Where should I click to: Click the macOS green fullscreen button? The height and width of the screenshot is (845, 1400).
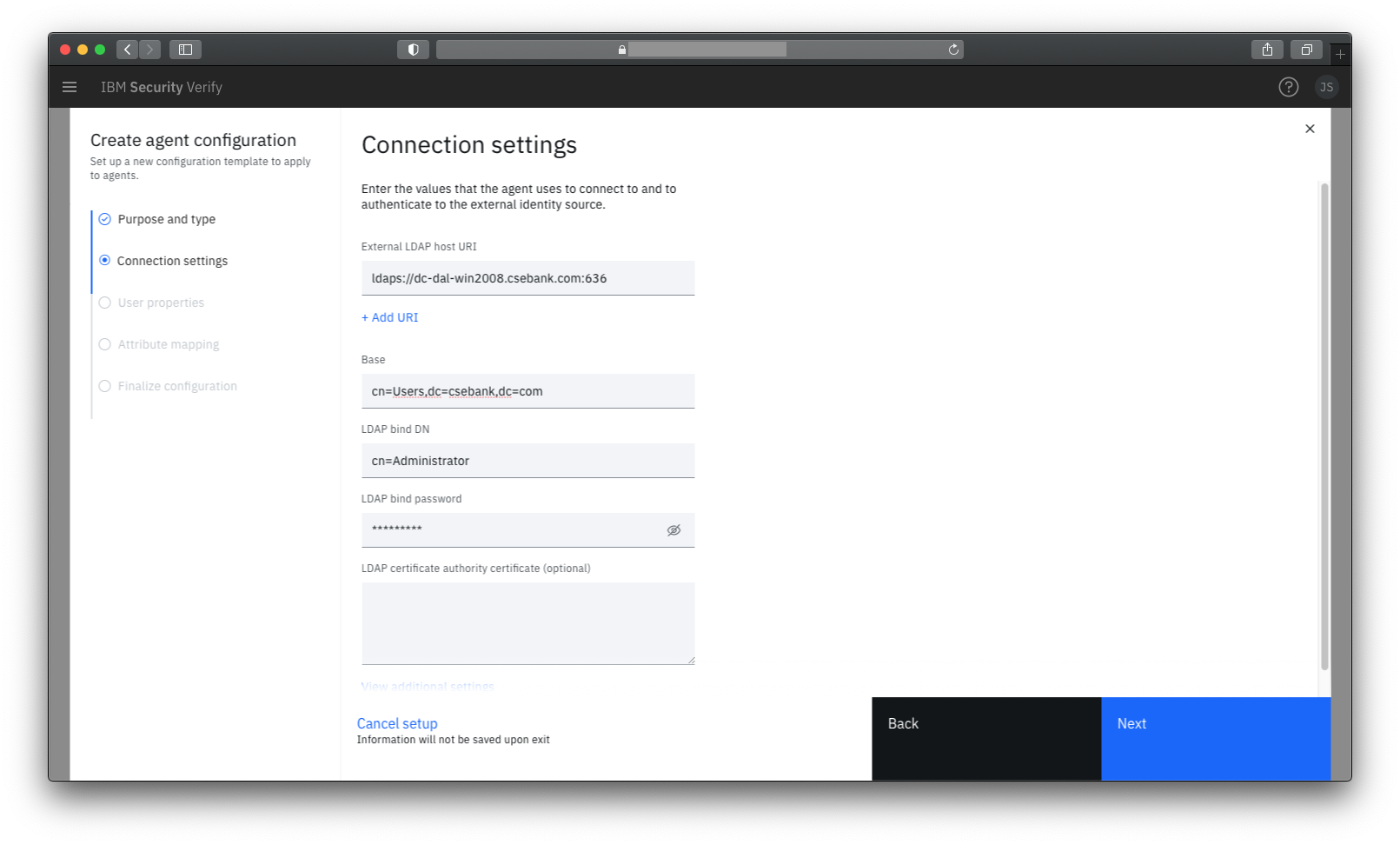[100, 50]
